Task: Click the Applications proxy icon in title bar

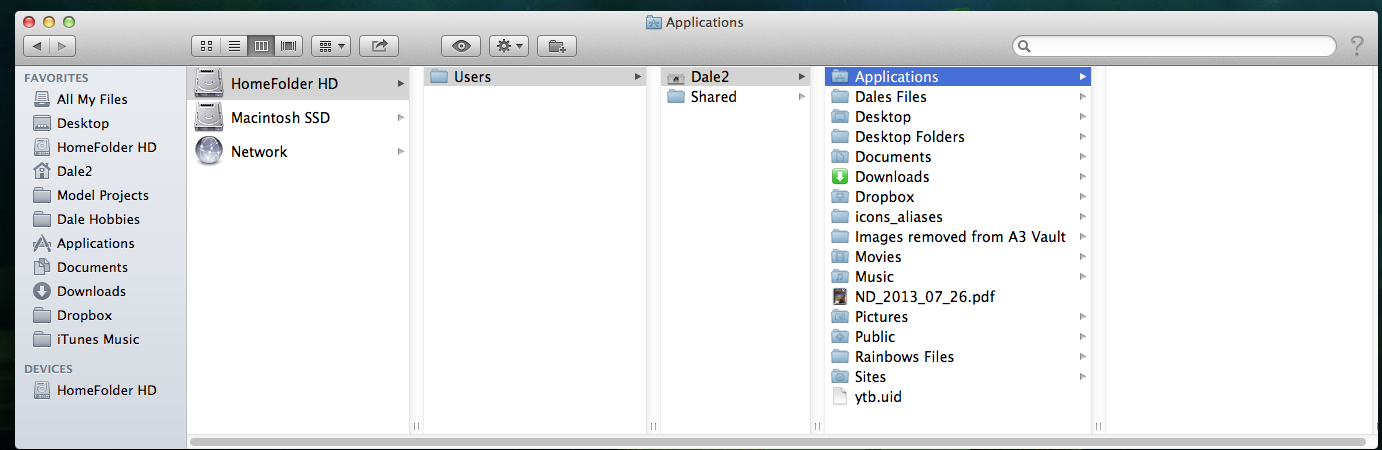Action: (x=654, y=22)
